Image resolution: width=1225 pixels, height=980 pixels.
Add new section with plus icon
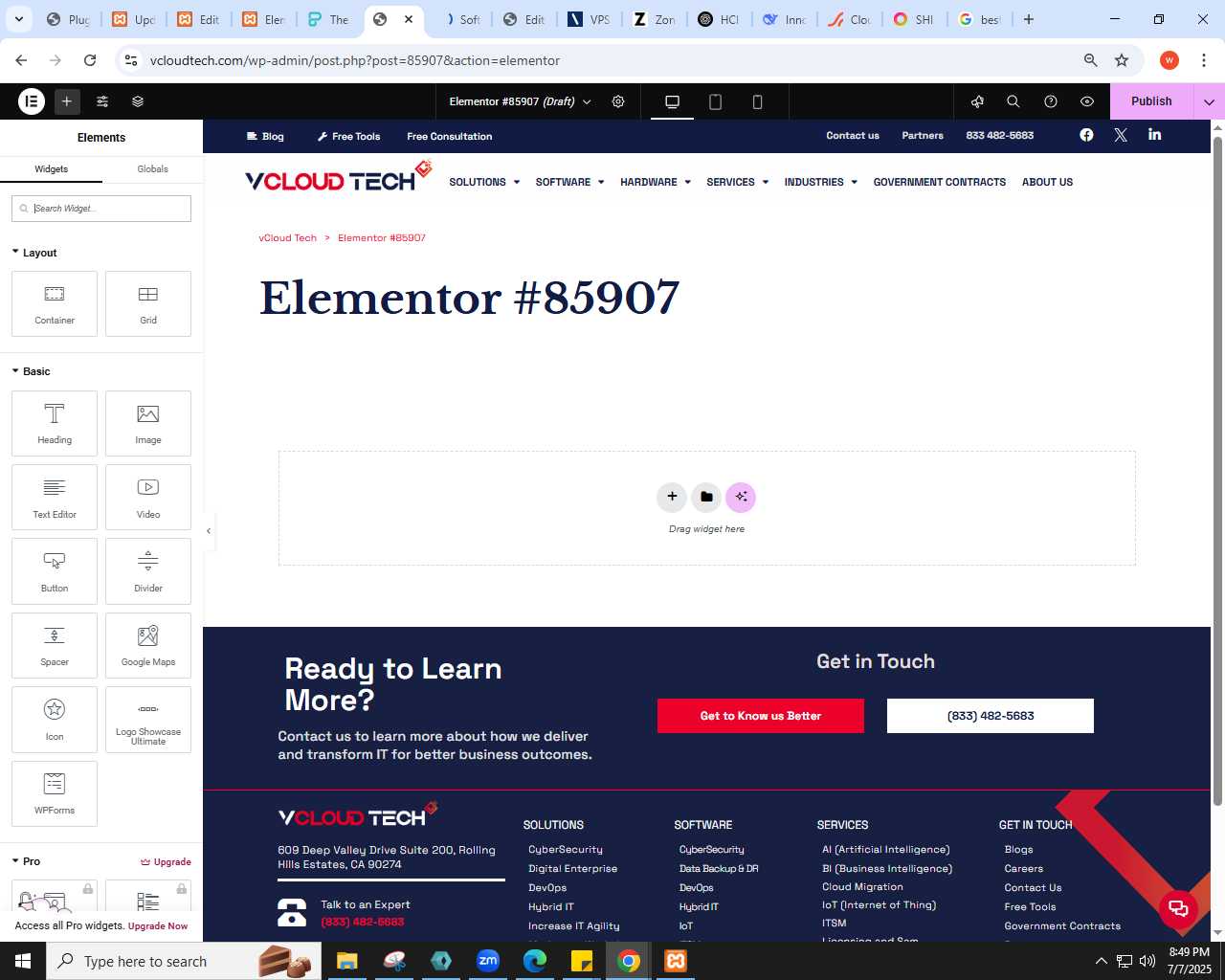(x=672, y=497)
